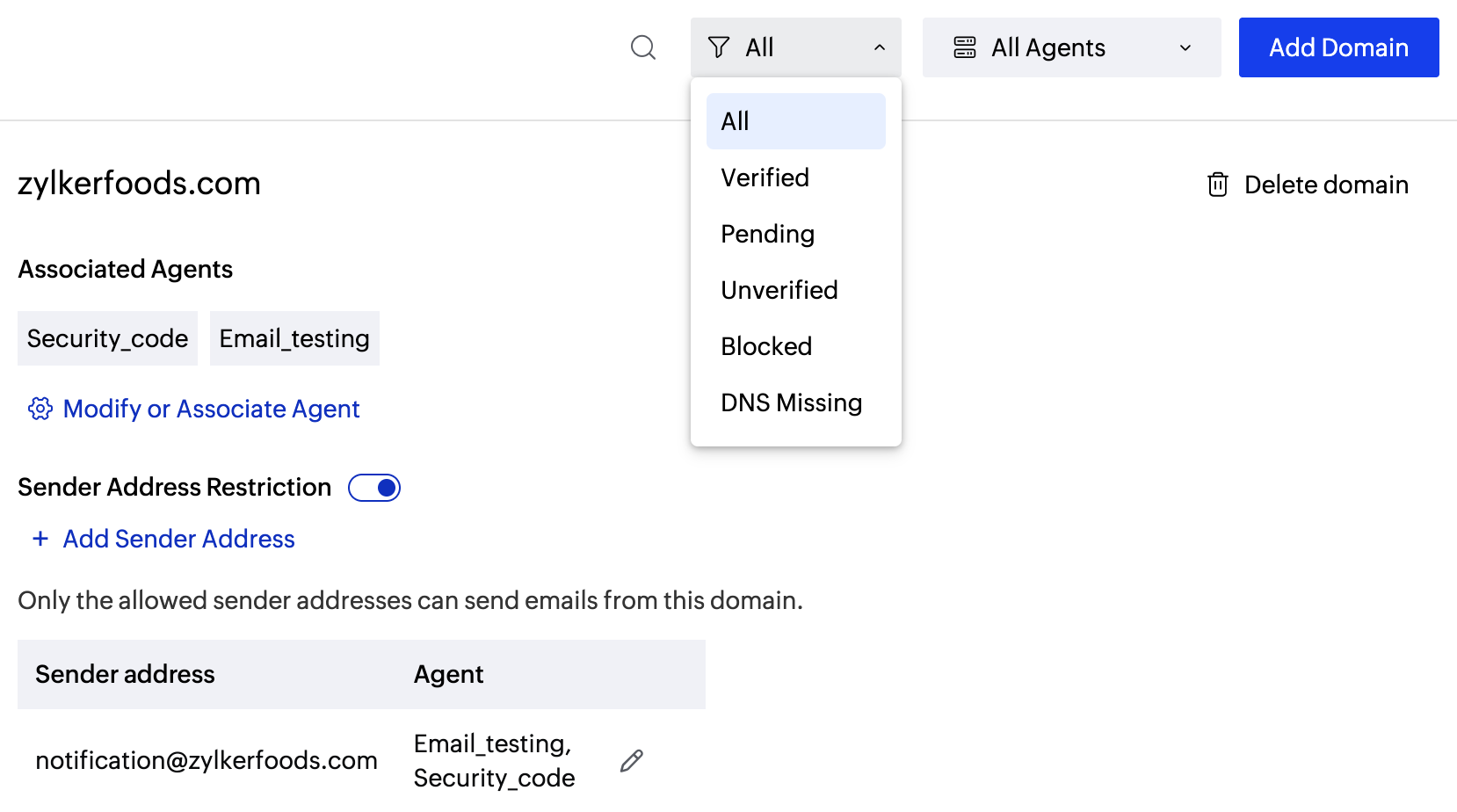Choose Pending status filter option
The width and height of the screenshot is (1457, 812).
(x=768, y=234)
